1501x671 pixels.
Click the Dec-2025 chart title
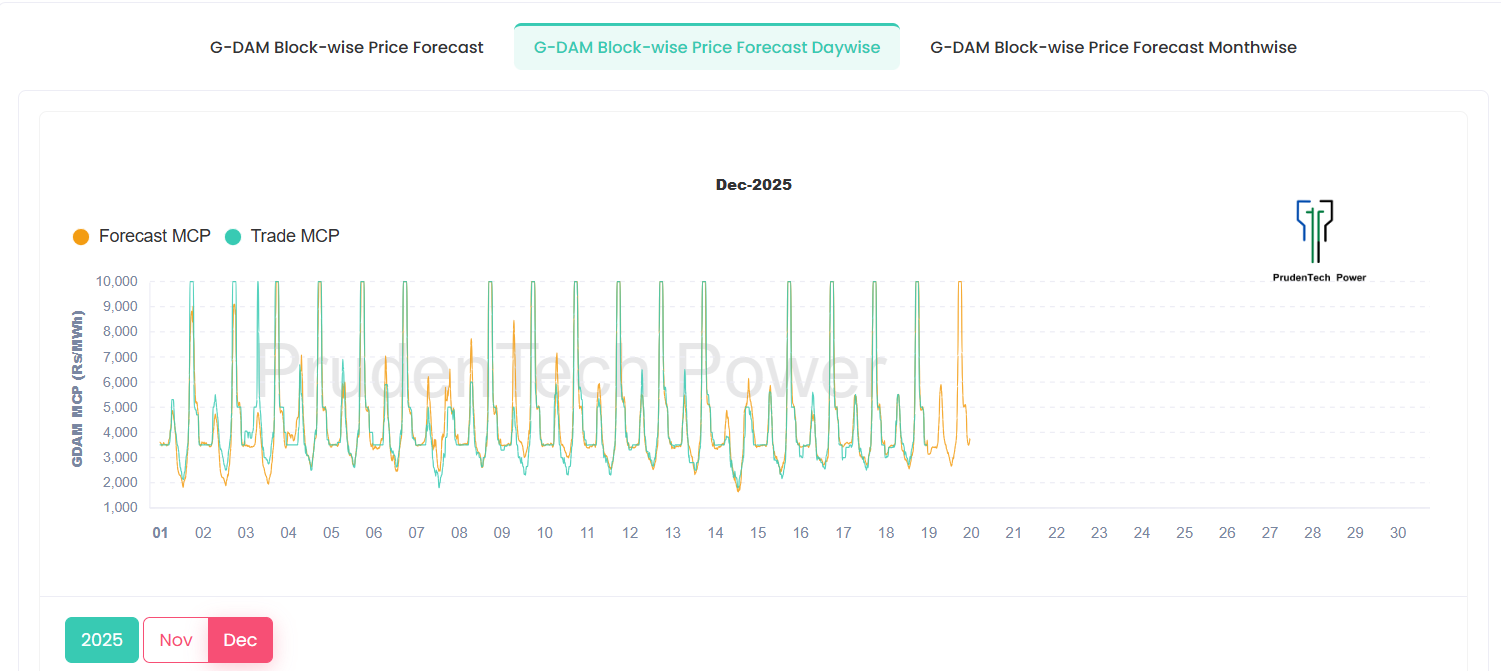coord(753,184)
